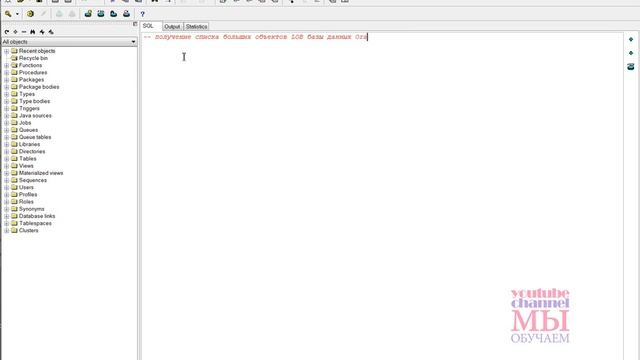Click the blue question mark Help icon

142,14
